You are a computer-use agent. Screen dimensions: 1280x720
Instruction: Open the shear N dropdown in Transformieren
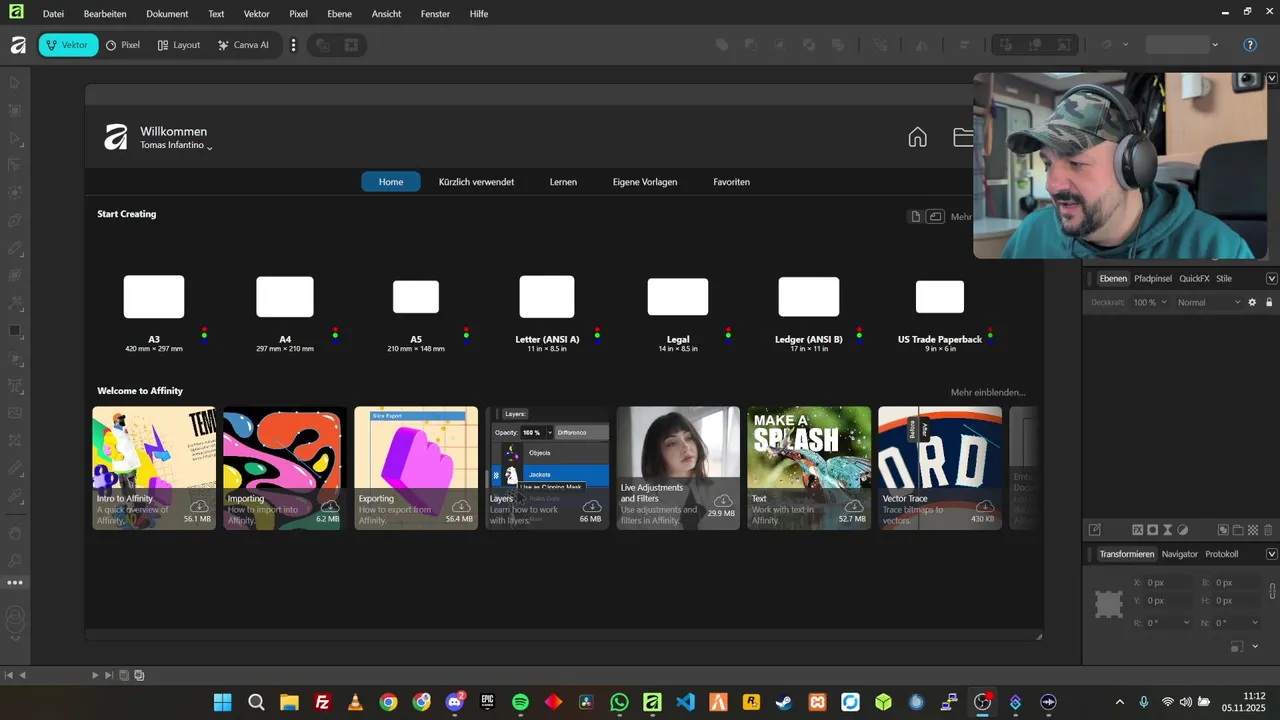point(1254,622)
